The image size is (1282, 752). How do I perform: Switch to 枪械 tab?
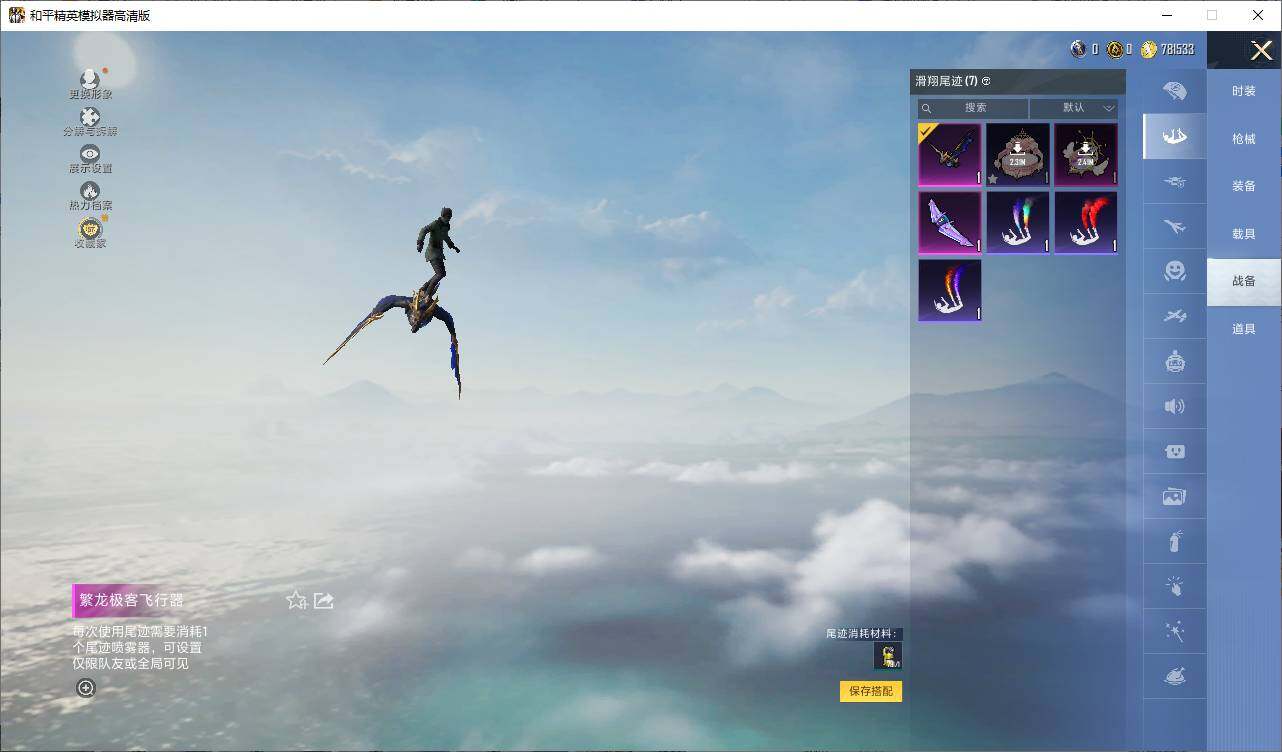[x=1244, y=139]
